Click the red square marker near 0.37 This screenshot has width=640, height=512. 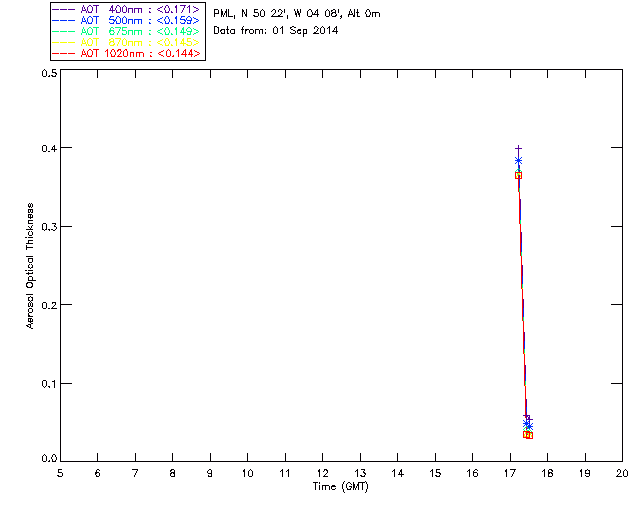coord(518,175)
